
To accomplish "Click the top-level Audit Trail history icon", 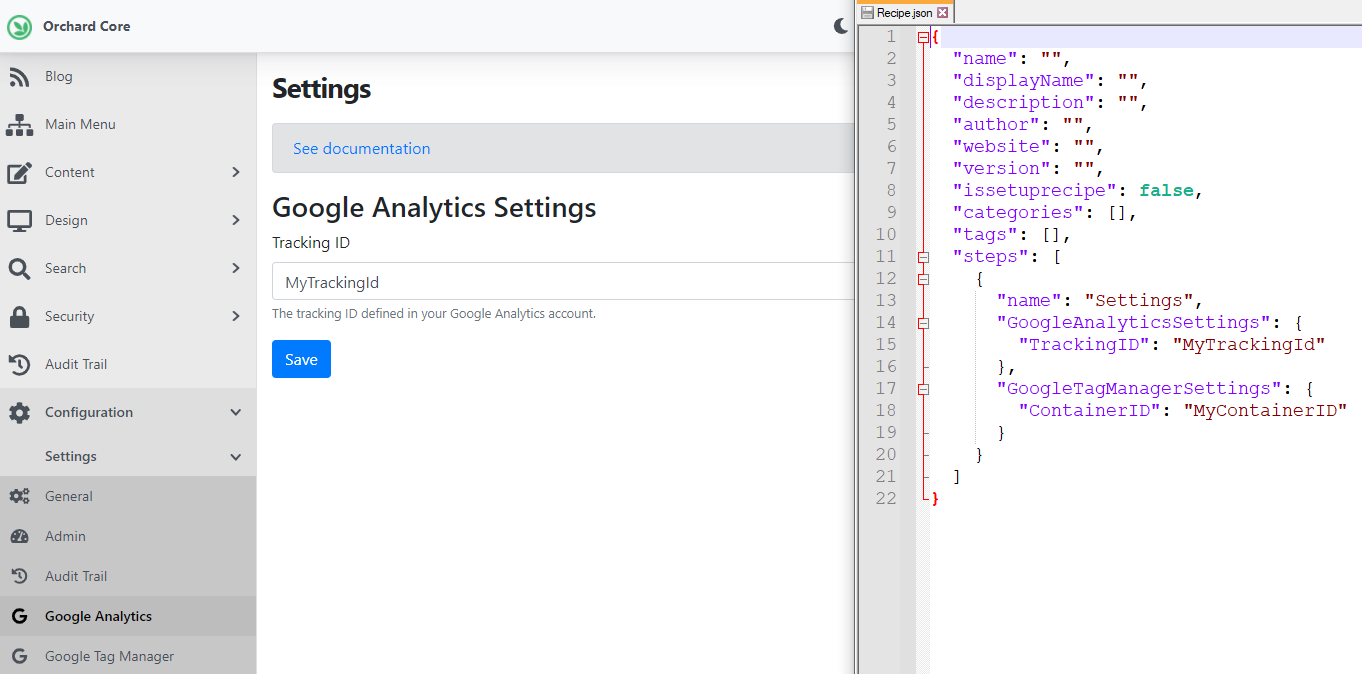I will click(x=19, y=365).
